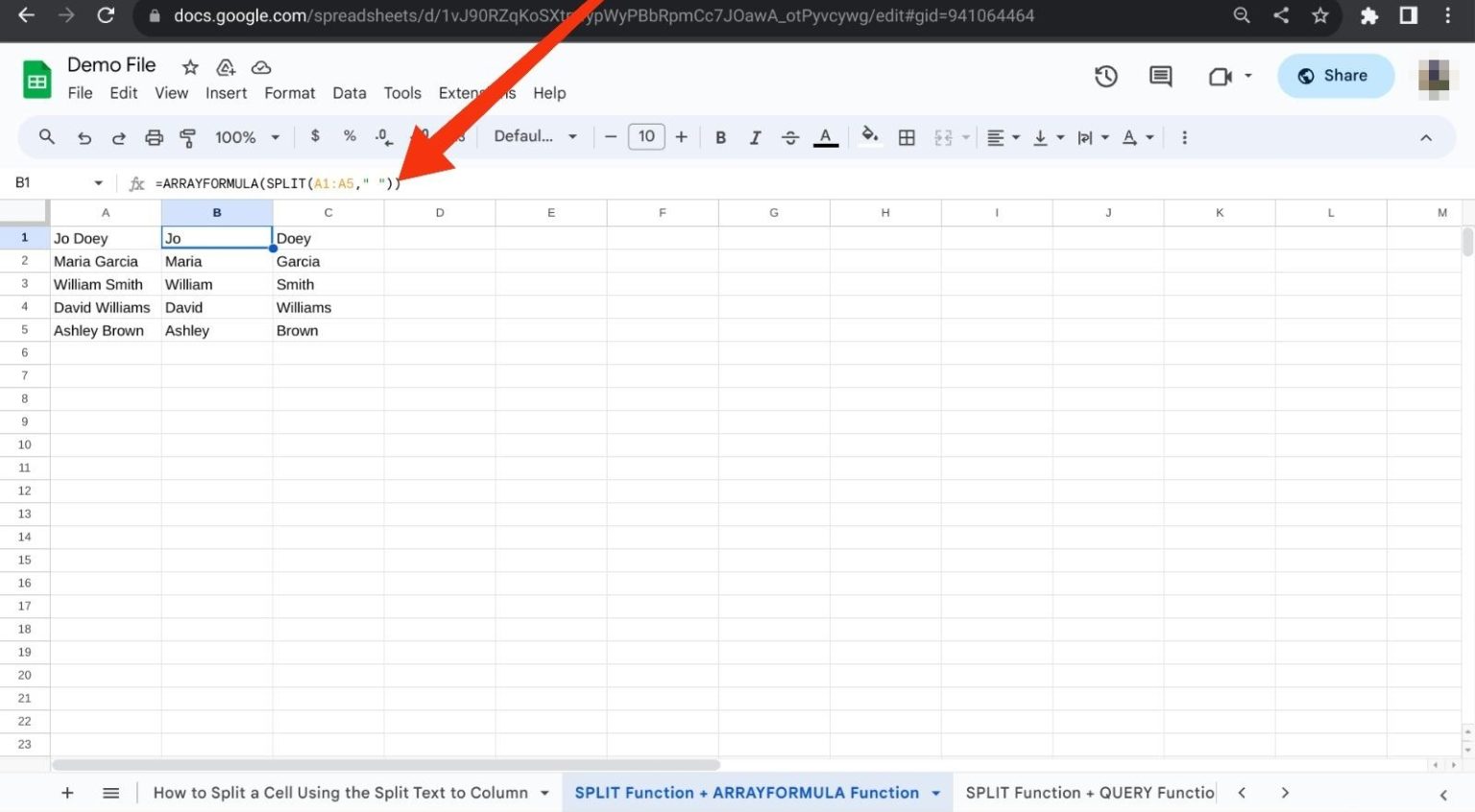Toggle italic formatting

pyautogui.click(x=755, y=137)
